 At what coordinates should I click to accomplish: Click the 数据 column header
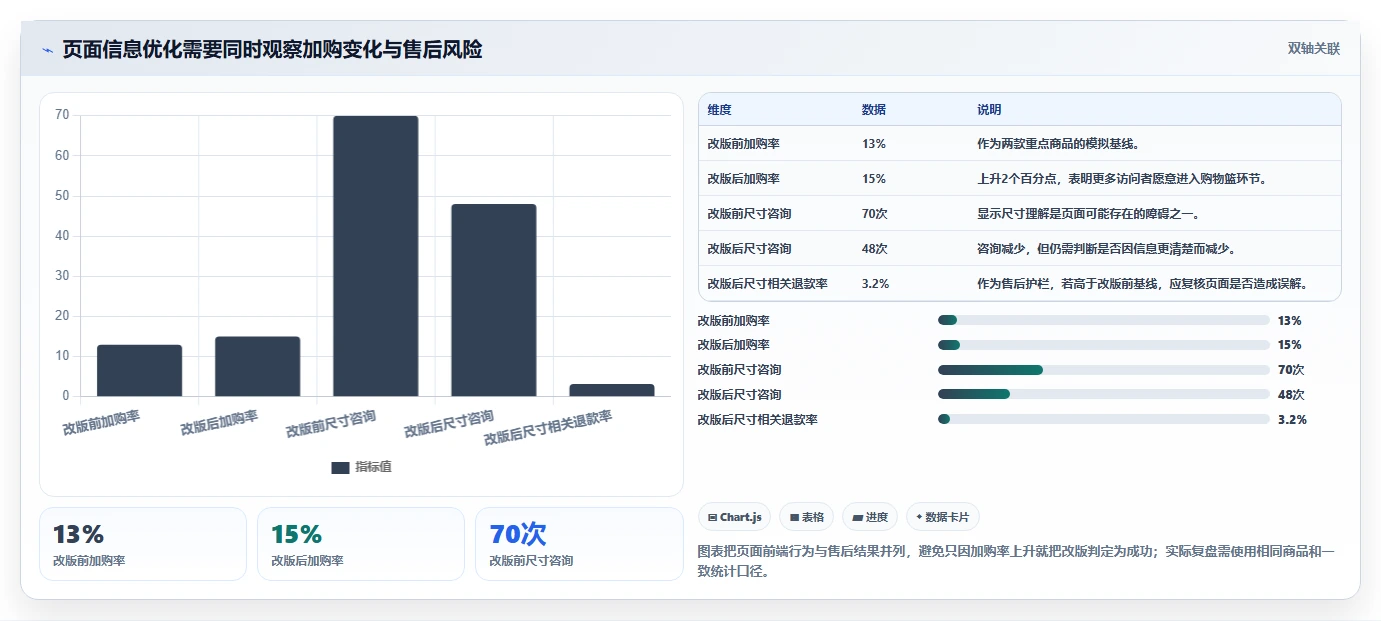point(873,110)
